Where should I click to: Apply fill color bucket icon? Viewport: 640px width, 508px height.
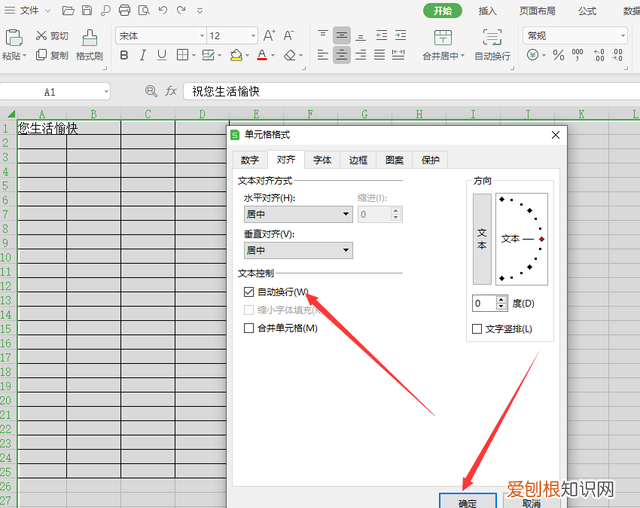click(x=236, y=55)
